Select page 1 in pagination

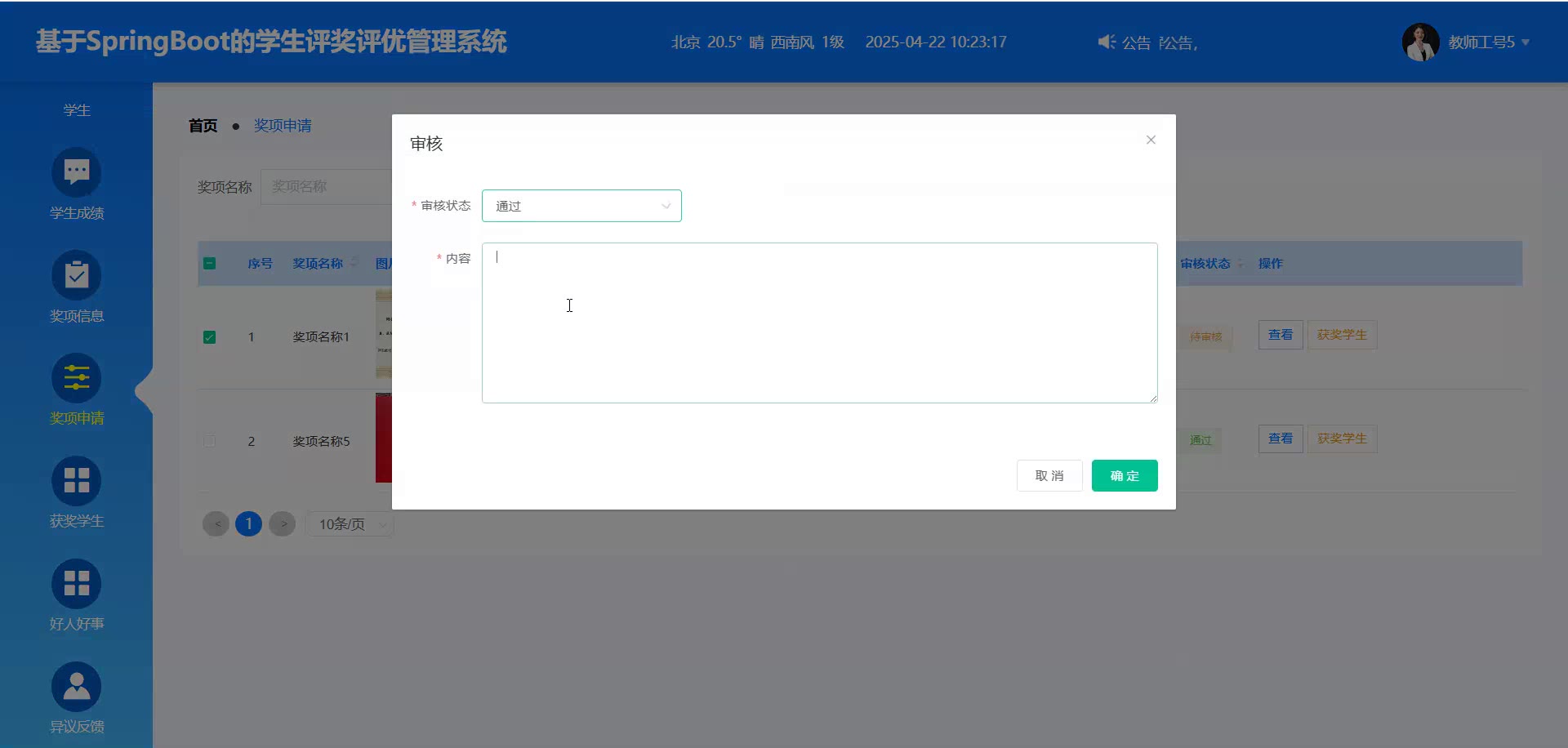tap(249, 523)
